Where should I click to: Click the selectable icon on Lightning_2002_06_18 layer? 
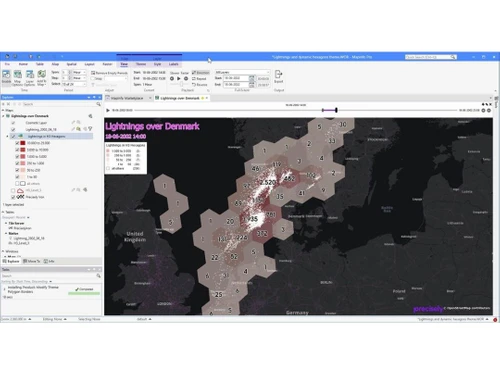click(x=79, y=129)
